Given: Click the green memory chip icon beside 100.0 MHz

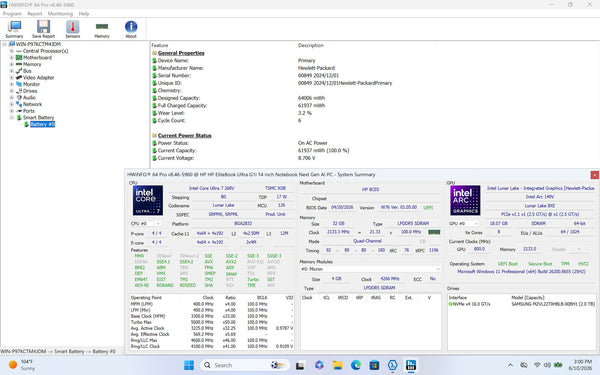Looking at the screenshot, I should tap(434, 232).
